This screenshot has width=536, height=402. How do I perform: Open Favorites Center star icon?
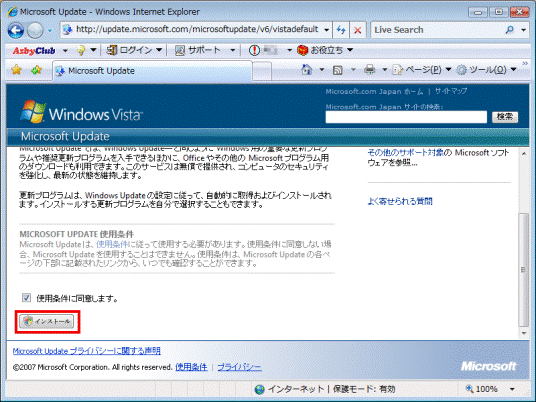(x=16, y=70)
